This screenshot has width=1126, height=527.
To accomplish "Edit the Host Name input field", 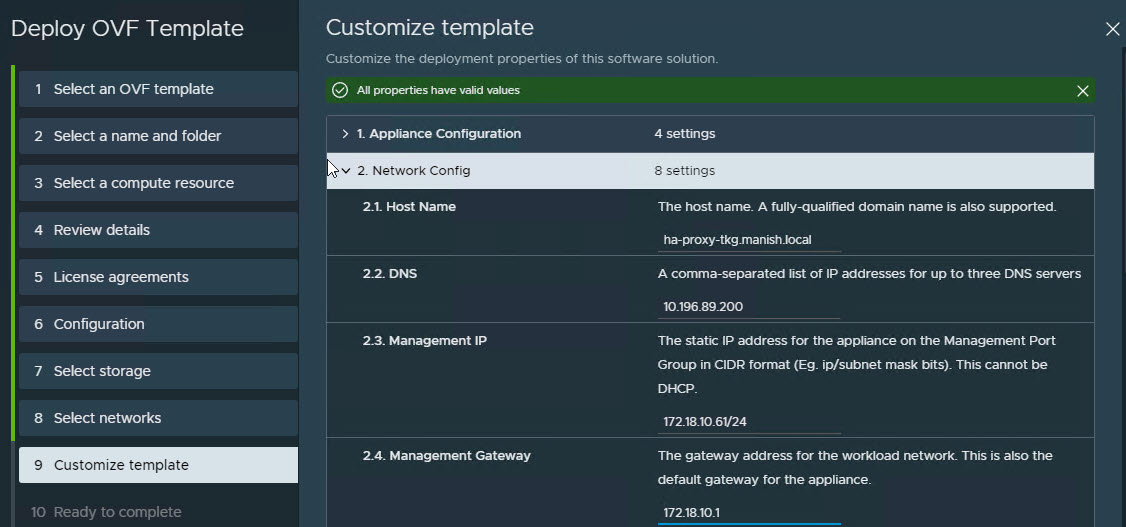I will pos(748,240).
